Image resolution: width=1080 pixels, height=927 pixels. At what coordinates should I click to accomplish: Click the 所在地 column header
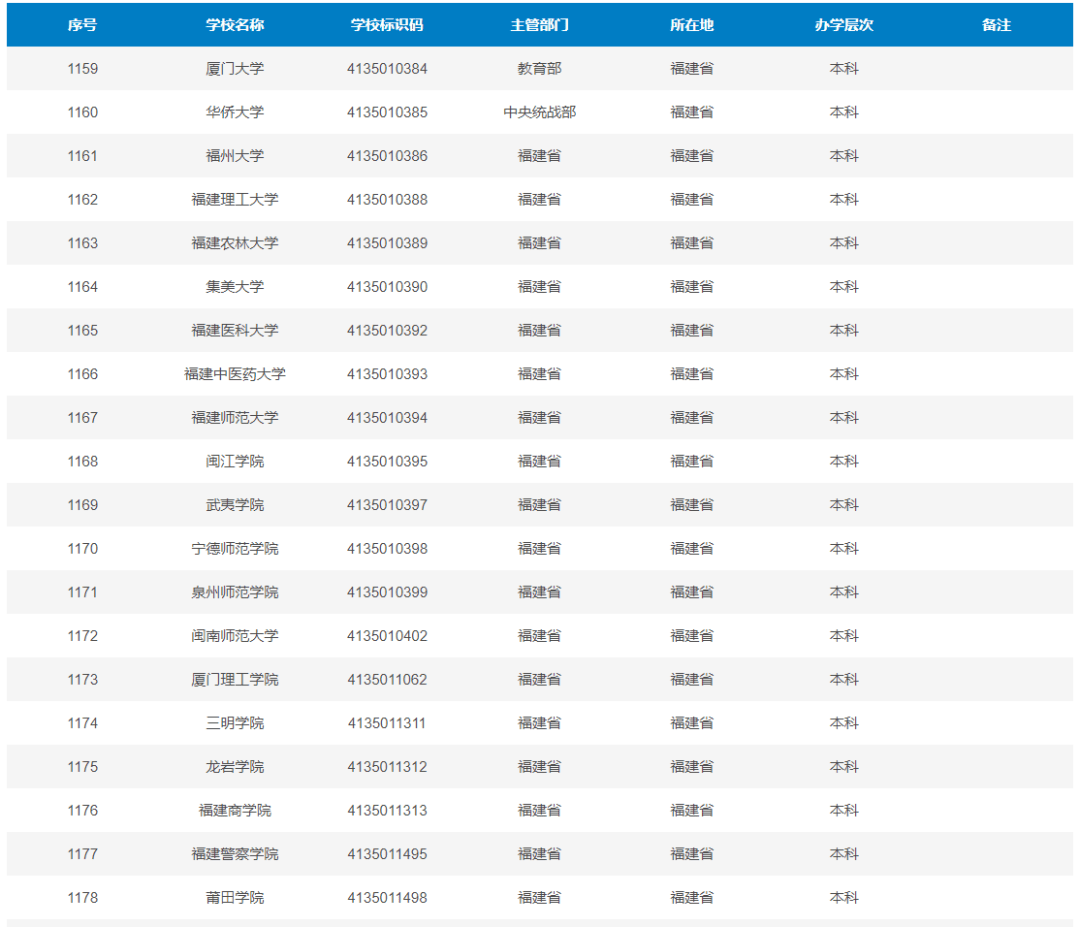click(692, 25)
